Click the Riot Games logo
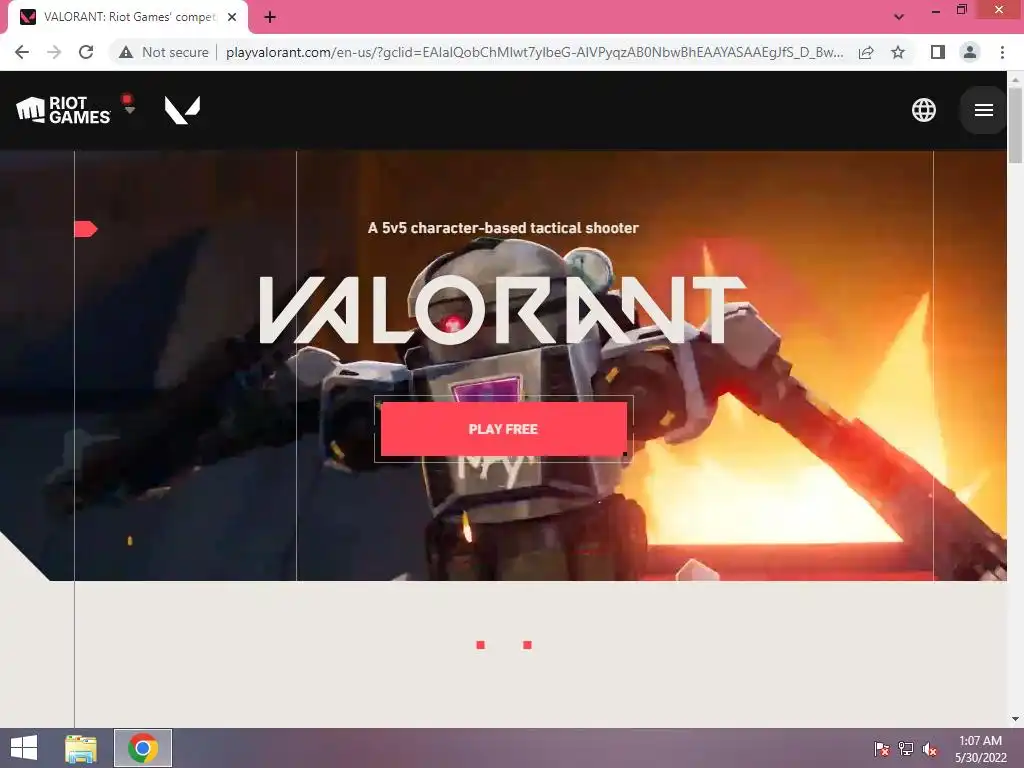This screenshot has width=1024, height=768. pyautogui.click(x=63, y=110)
